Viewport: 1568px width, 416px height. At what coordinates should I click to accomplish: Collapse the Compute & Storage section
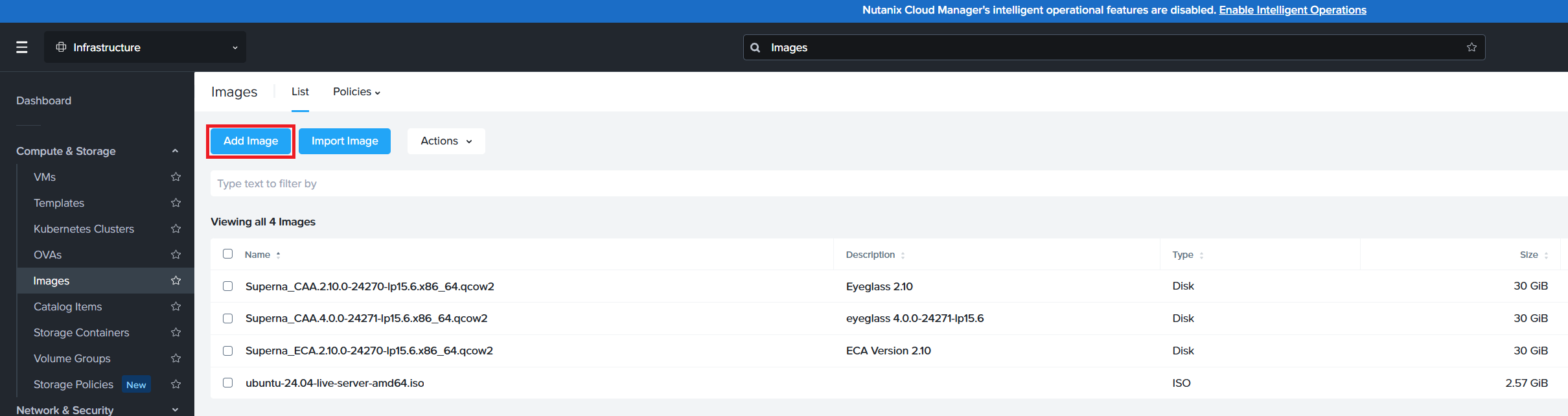coord(175,151)
